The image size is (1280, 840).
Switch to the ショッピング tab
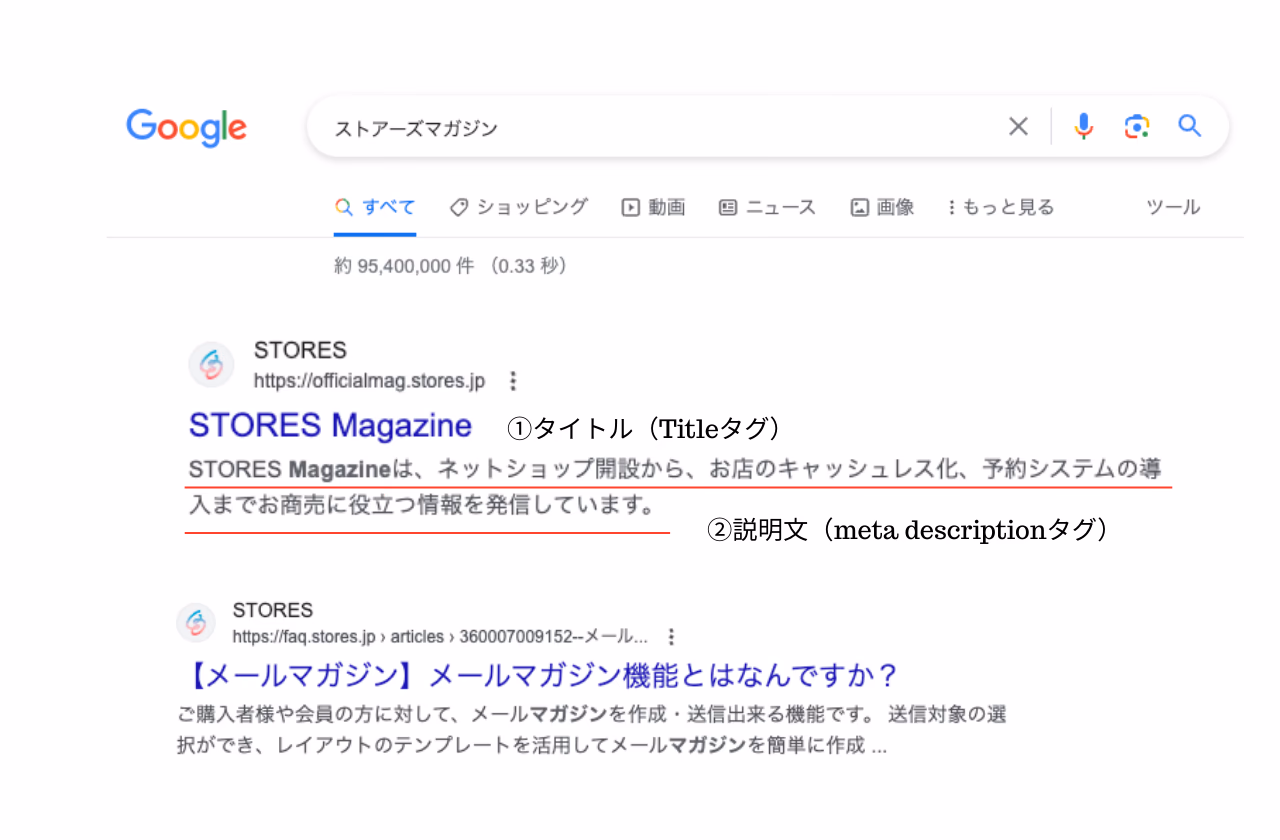(x=518, y=208)
